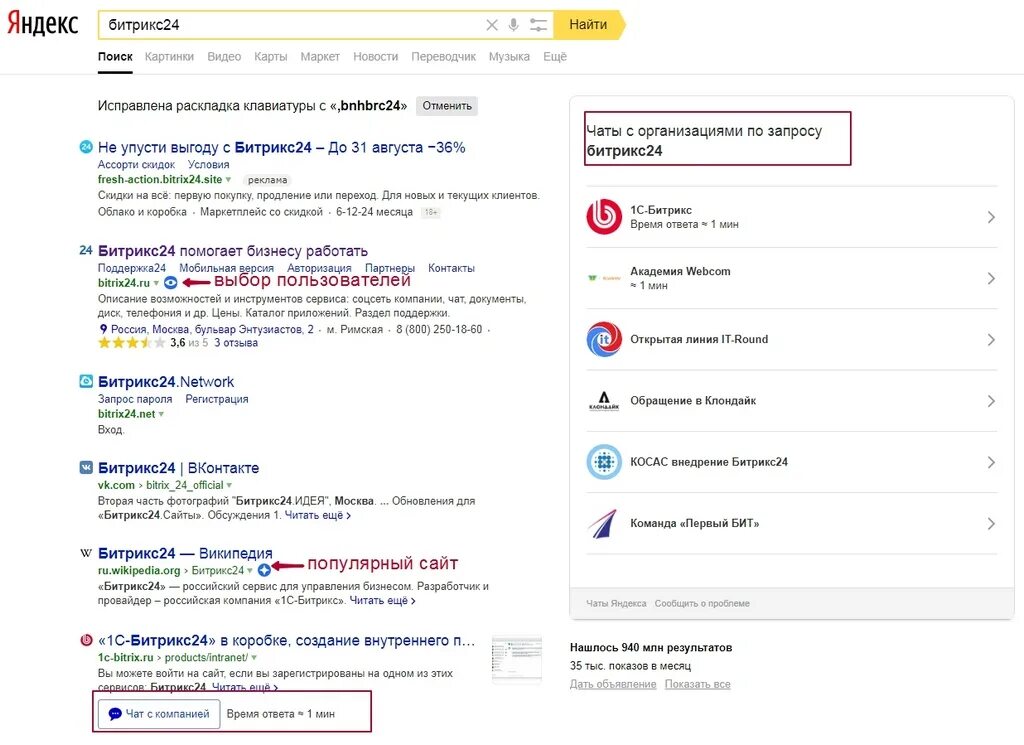The image size is (1024, 745).
Task: Click the Найти search button
Action: [588, 25]
